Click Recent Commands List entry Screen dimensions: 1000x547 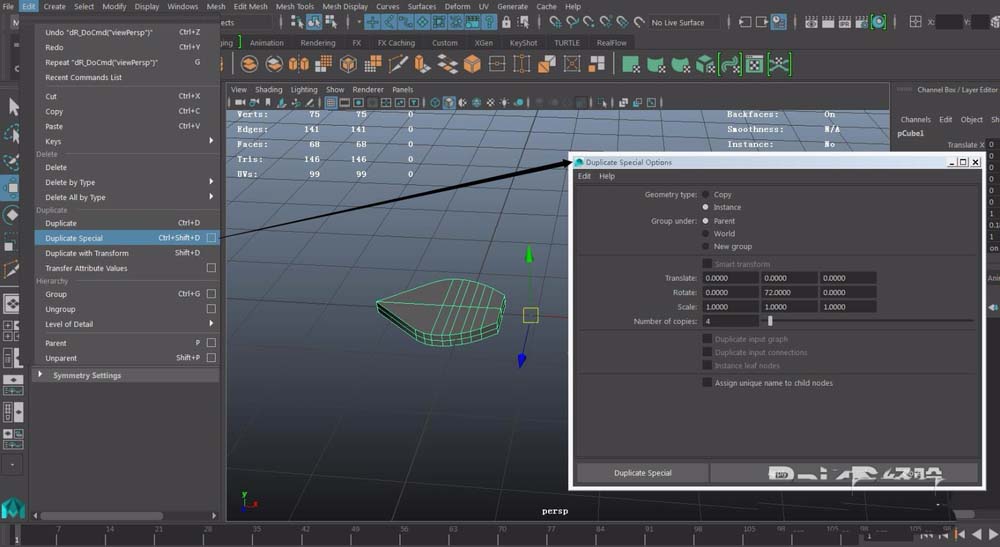click(126, 77)
